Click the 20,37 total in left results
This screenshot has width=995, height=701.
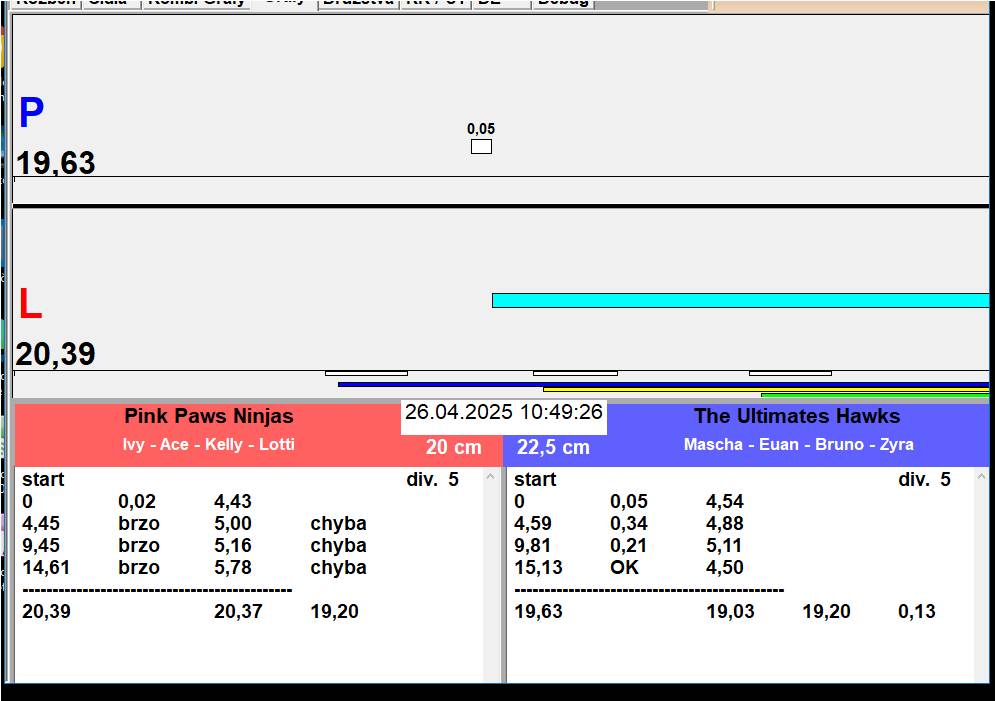coord(238,612)
